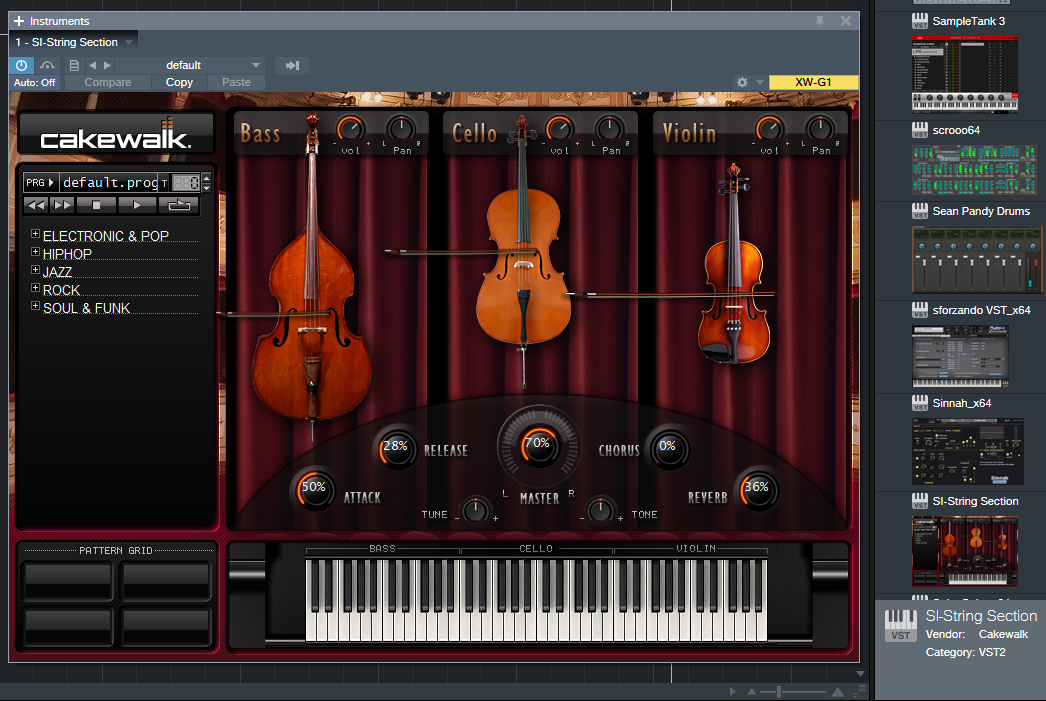Click the Cello vol knob
The height and width of the screenshot is (701, 1046).
coord(559,128)
